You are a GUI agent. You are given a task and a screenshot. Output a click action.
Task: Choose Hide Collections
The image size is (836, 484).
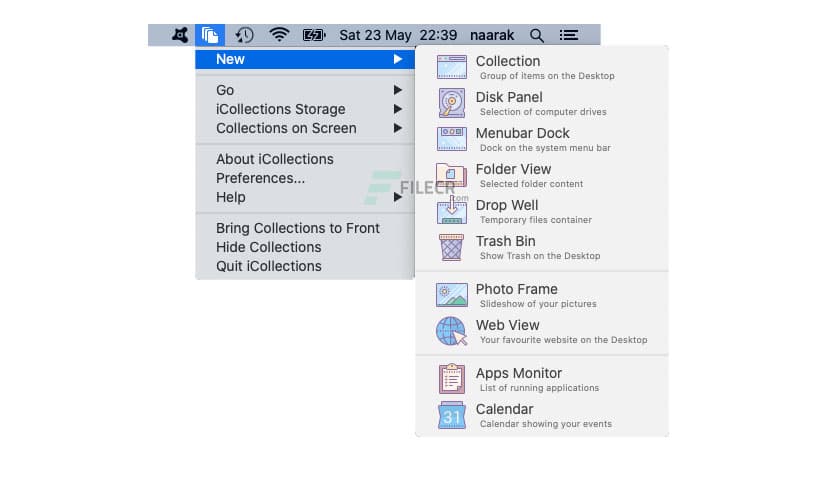(305, 247)
